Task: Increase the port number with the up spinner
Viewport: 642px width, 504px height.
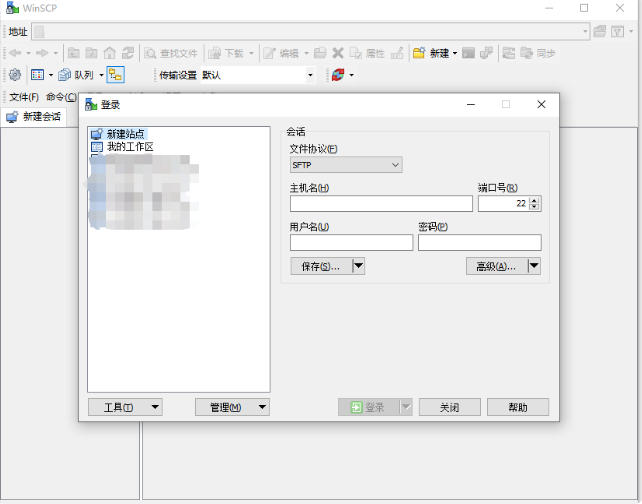Action: click(534, 200)
